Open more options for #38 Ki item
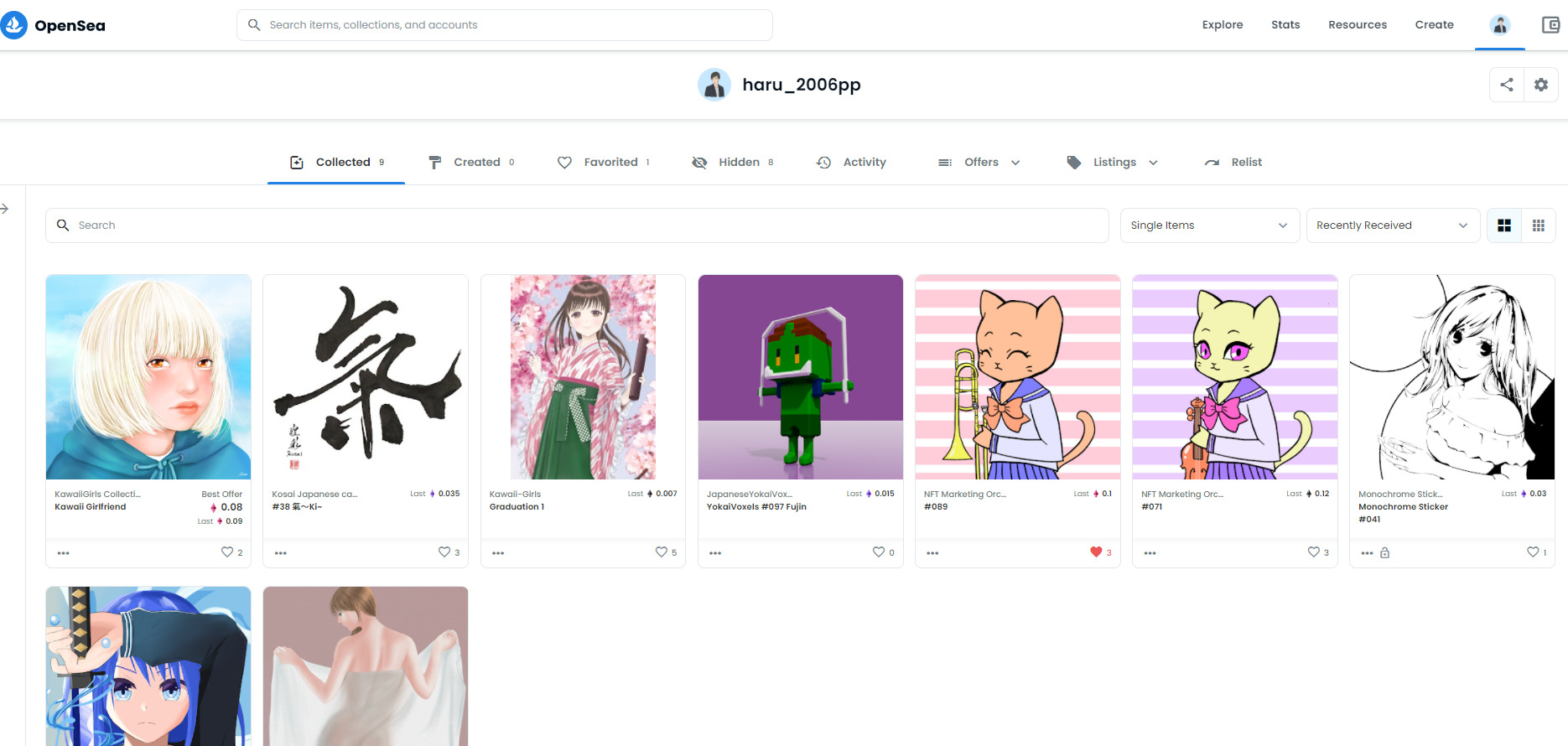This screenshot has height=746, width=1568. 281,553
